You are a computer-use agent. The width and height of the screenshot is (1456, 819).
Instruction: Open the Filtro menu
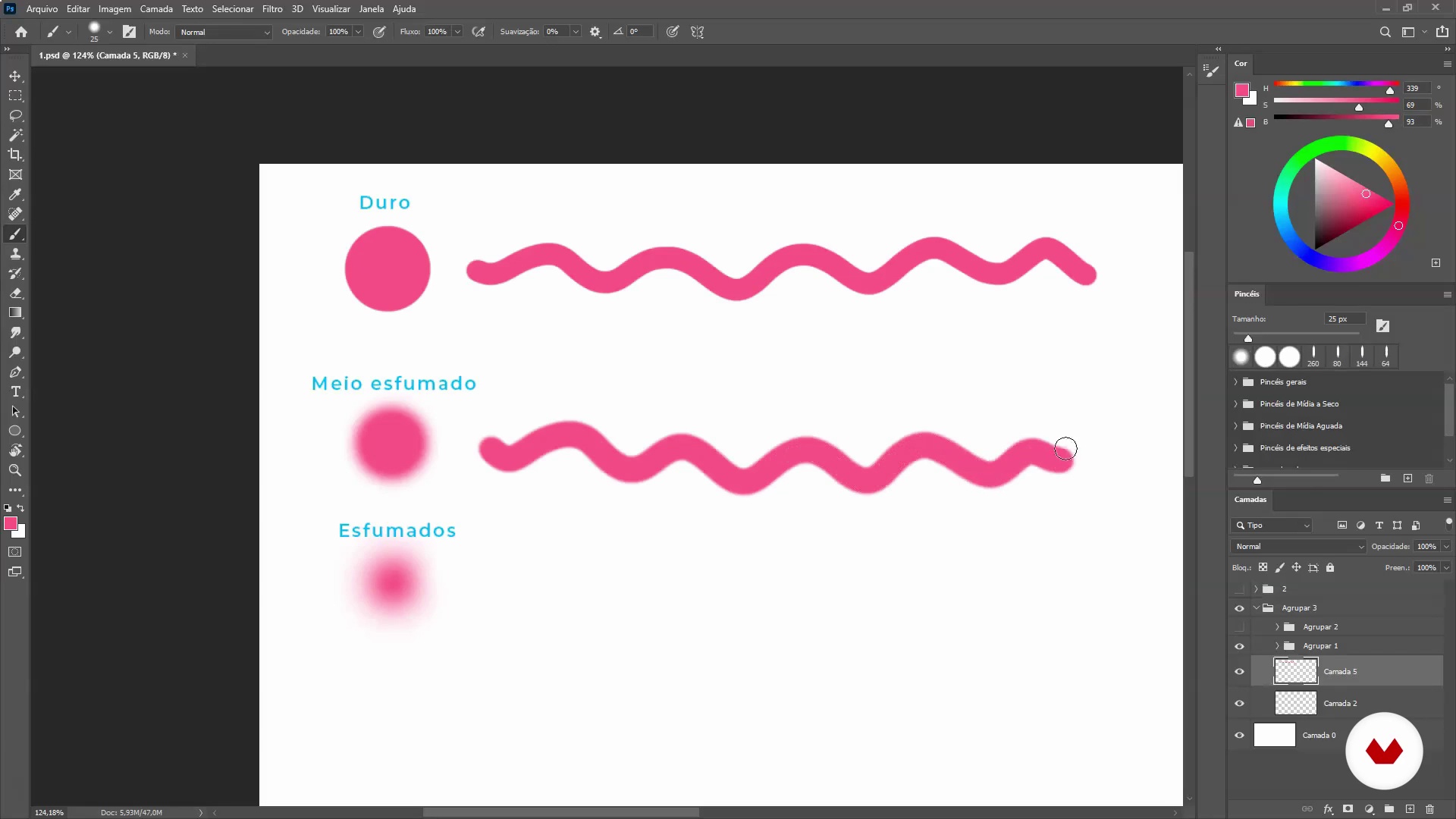(x=271, y=9)
